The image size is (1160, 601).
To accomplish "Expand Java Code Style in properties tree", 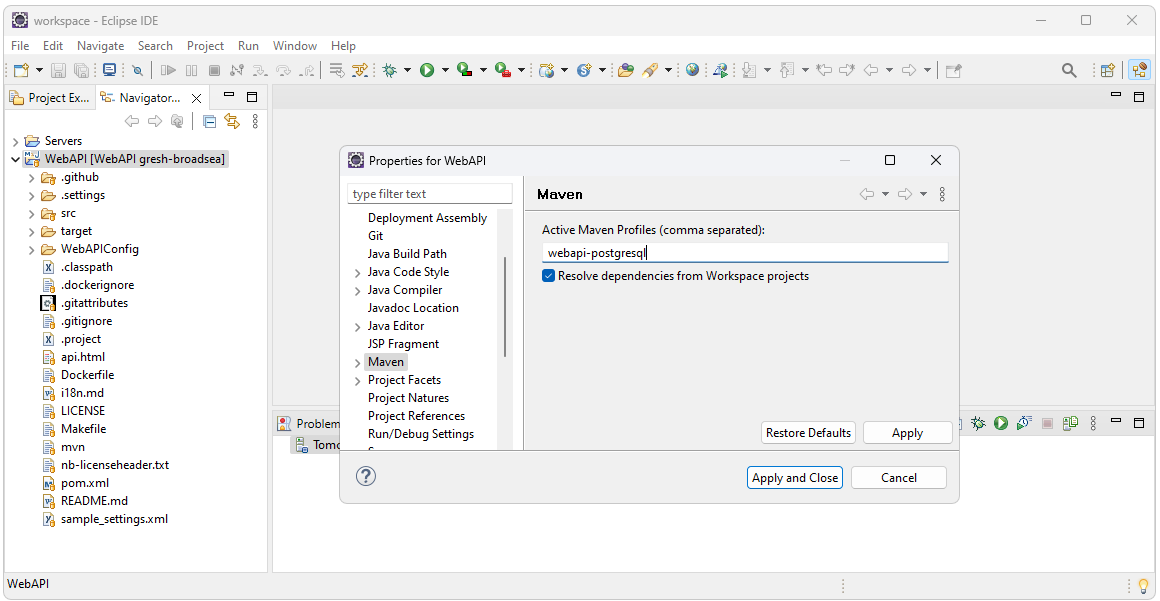I will click(358, 272).
